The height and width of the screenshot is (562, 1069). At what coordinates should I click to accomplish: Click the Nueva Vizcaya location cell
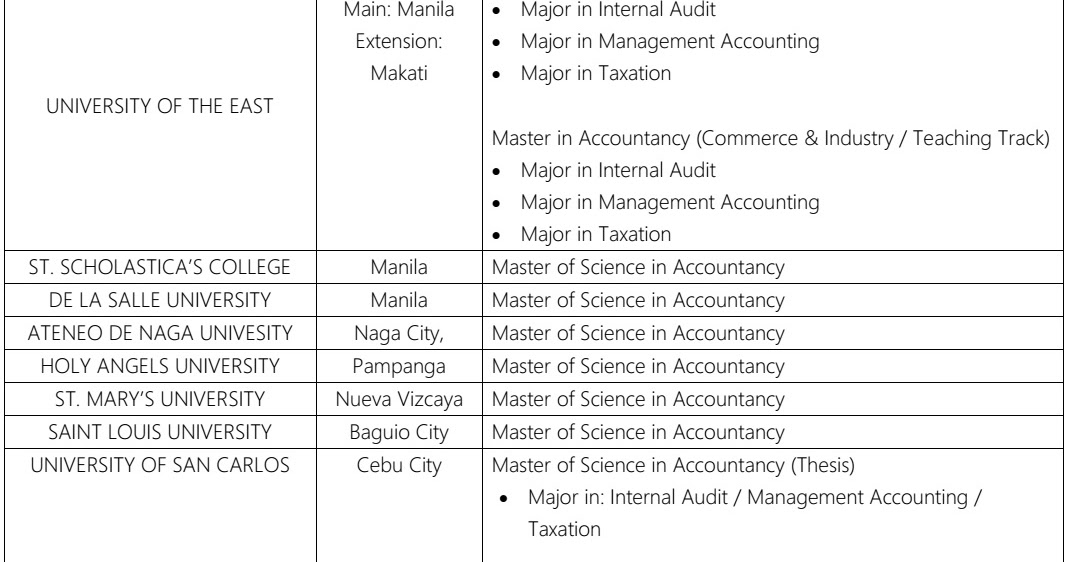(399, 400)
